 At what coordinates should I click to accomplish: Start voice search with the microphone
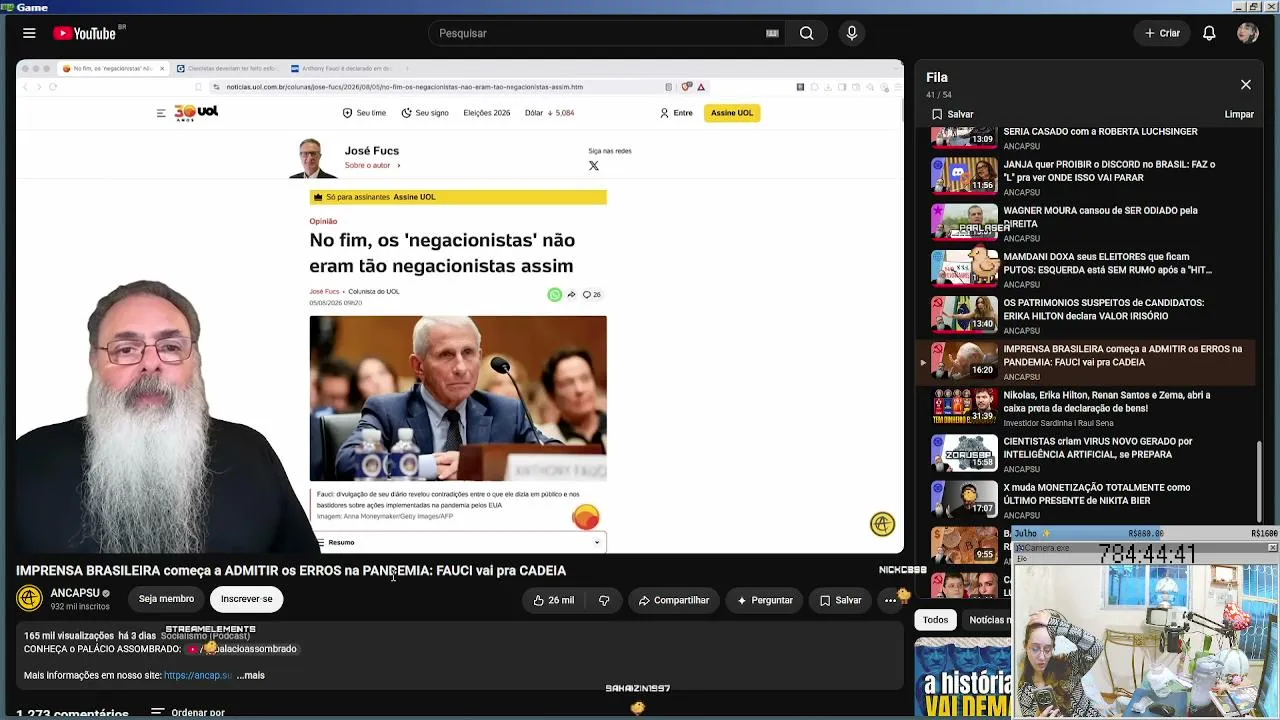852,33
